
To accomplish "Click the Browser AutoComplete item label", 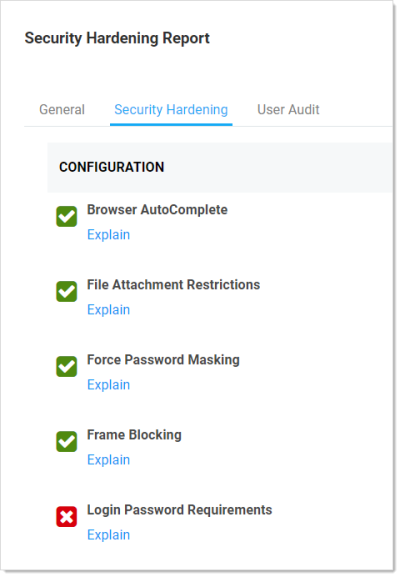I will pos(157,210).
